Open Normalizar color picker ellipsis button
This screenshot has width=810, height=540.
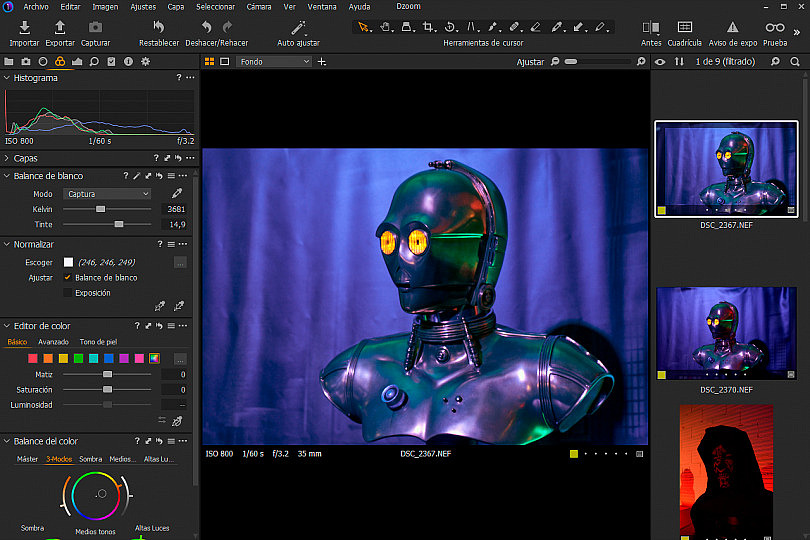(x=180, y=263)
